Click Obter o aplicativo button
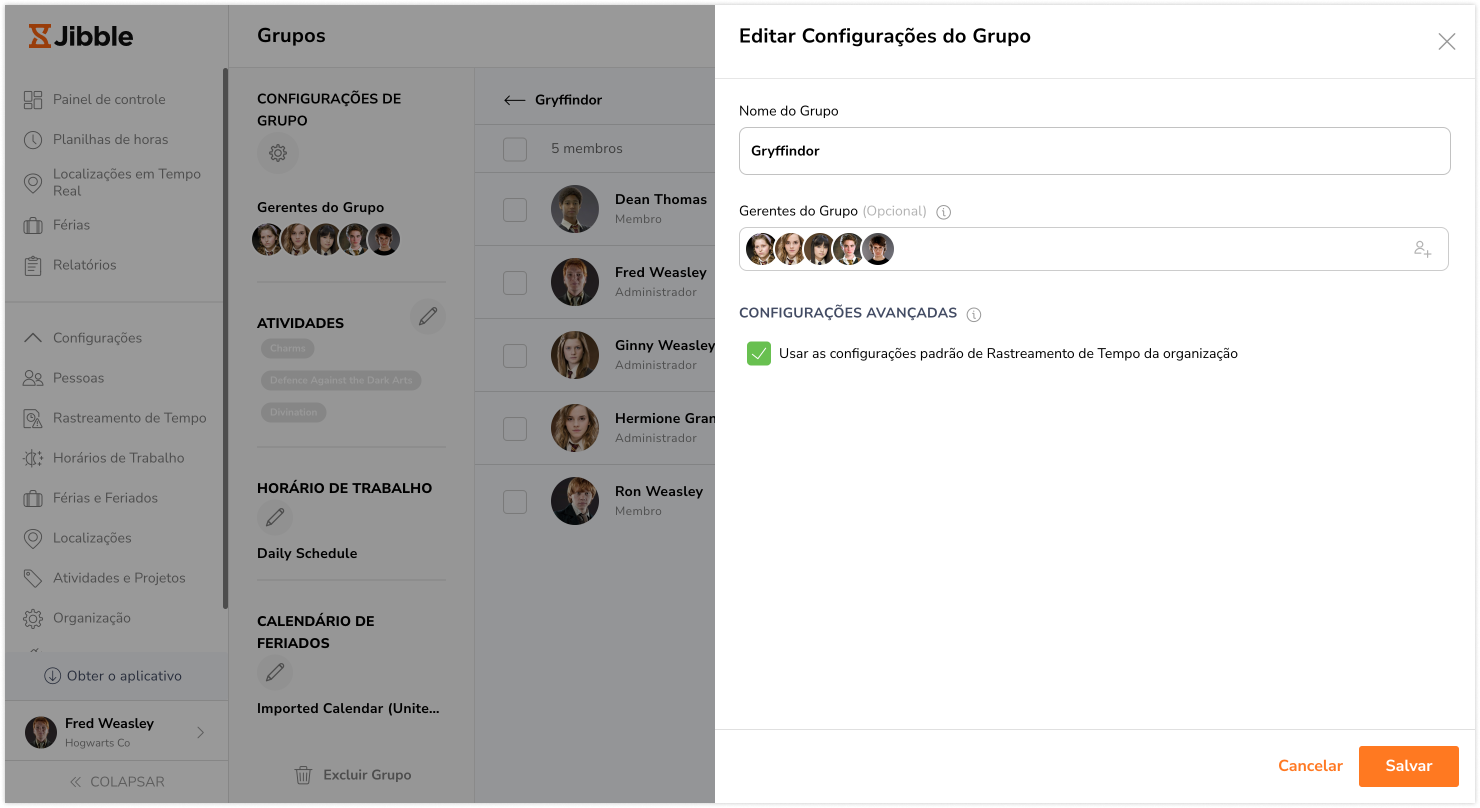The width and height of the screenshot is (1480, 808). tap(113, 676)
